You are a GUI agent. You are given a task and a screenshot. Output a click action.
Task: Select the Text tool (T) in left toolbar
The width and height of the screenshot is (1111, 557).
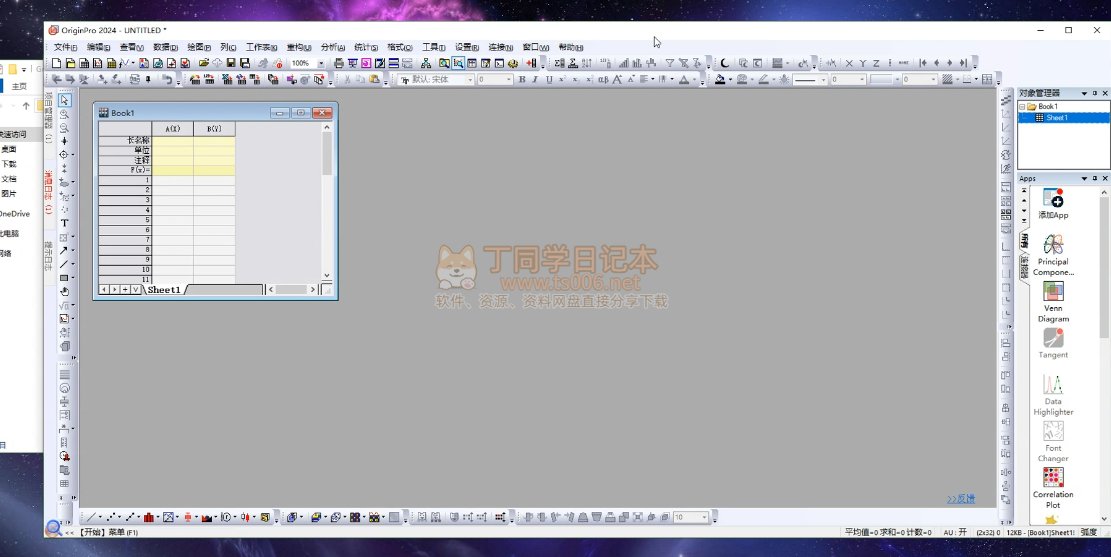pos(64,223)
